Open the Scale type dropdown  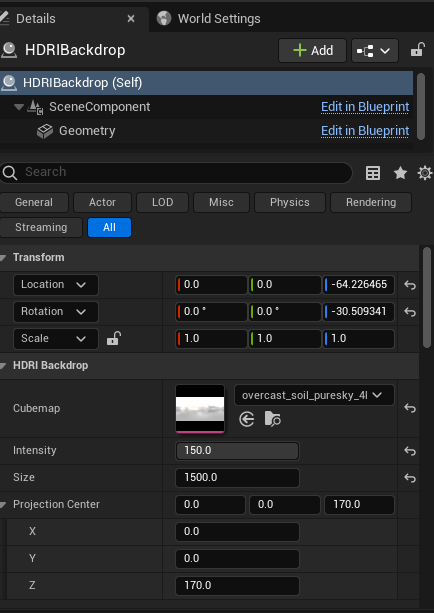(x=56, y=339)
